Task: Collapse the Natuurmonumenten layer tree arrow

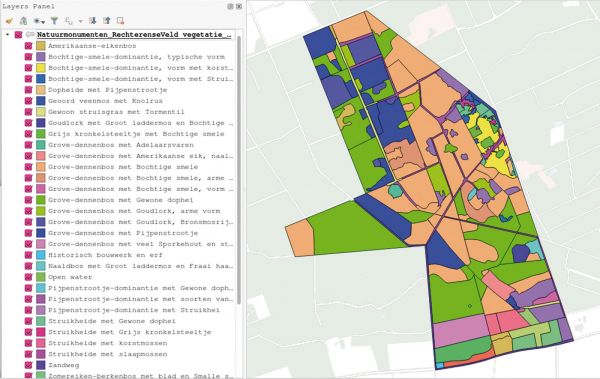Action: 7,34
